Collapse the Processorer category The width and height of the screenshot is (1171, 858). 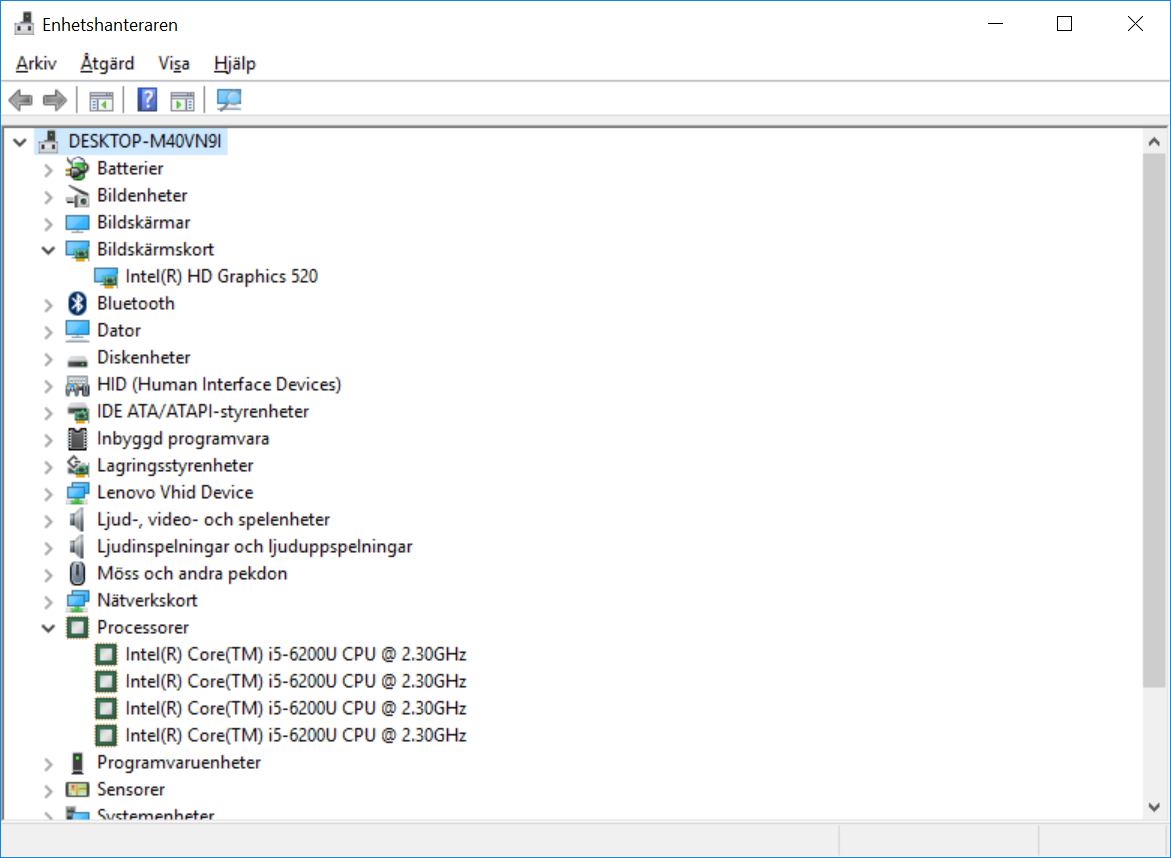point(48,628)
